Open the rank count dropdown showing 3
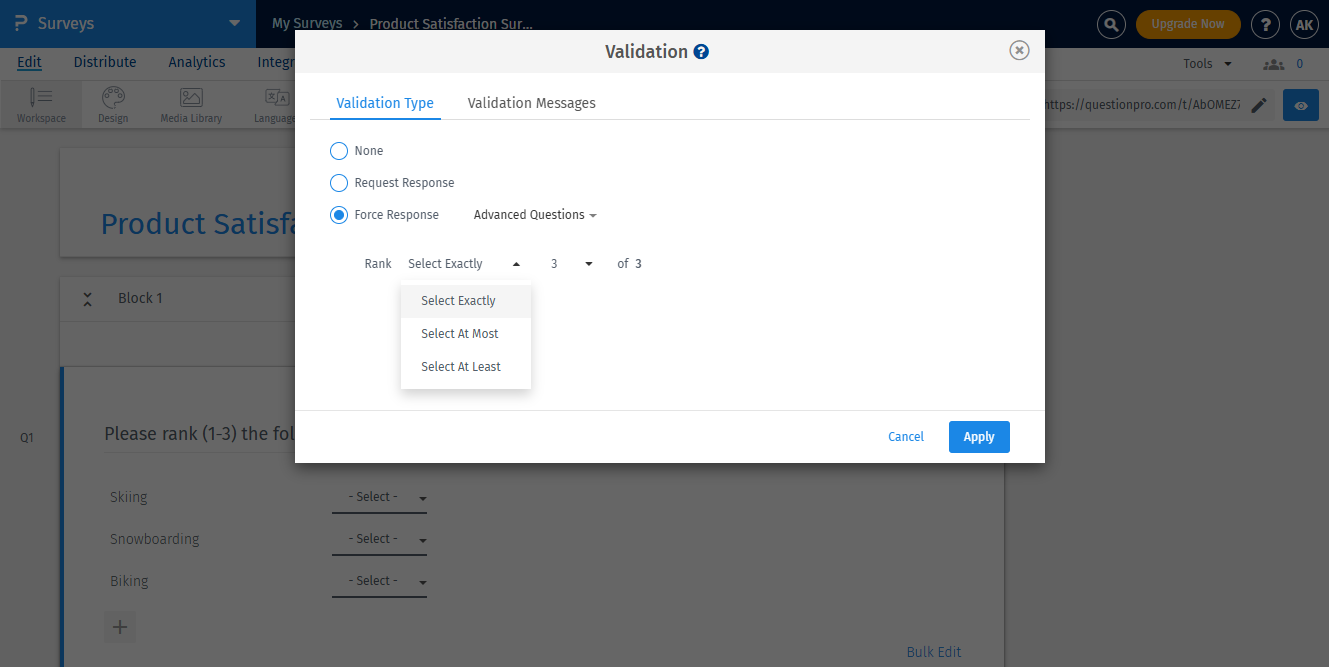 click(x=568, y=263)
